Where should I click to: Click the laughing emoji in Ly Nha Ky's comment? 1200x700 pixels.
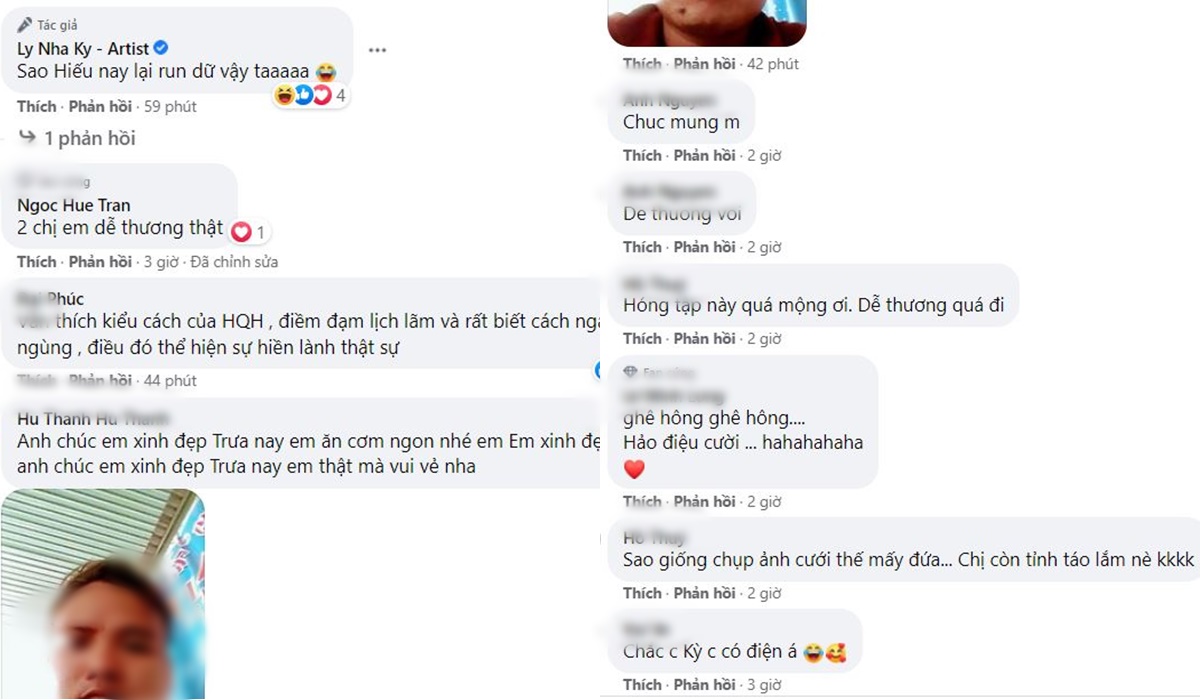coord(324,72)
